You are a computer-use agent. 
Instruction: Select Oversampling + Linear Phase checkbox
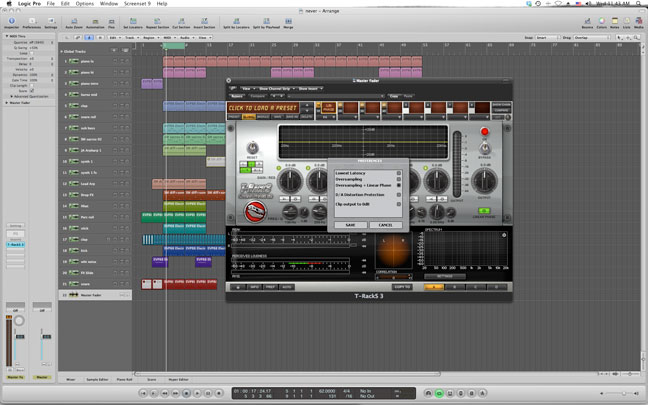point(398,185)
